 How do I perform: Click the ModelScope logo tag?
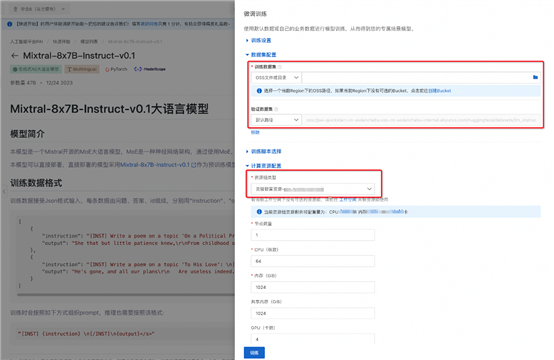click(x=150, y=69)
